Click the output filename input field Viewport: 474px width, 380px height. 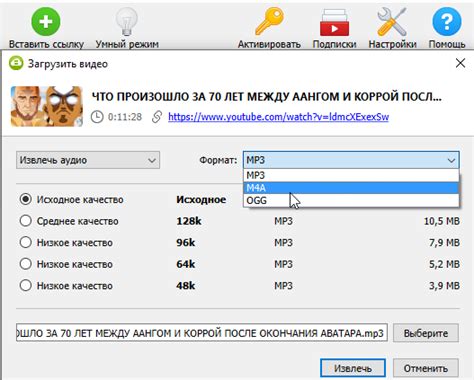pyautogui.click(x=202, y=333)
